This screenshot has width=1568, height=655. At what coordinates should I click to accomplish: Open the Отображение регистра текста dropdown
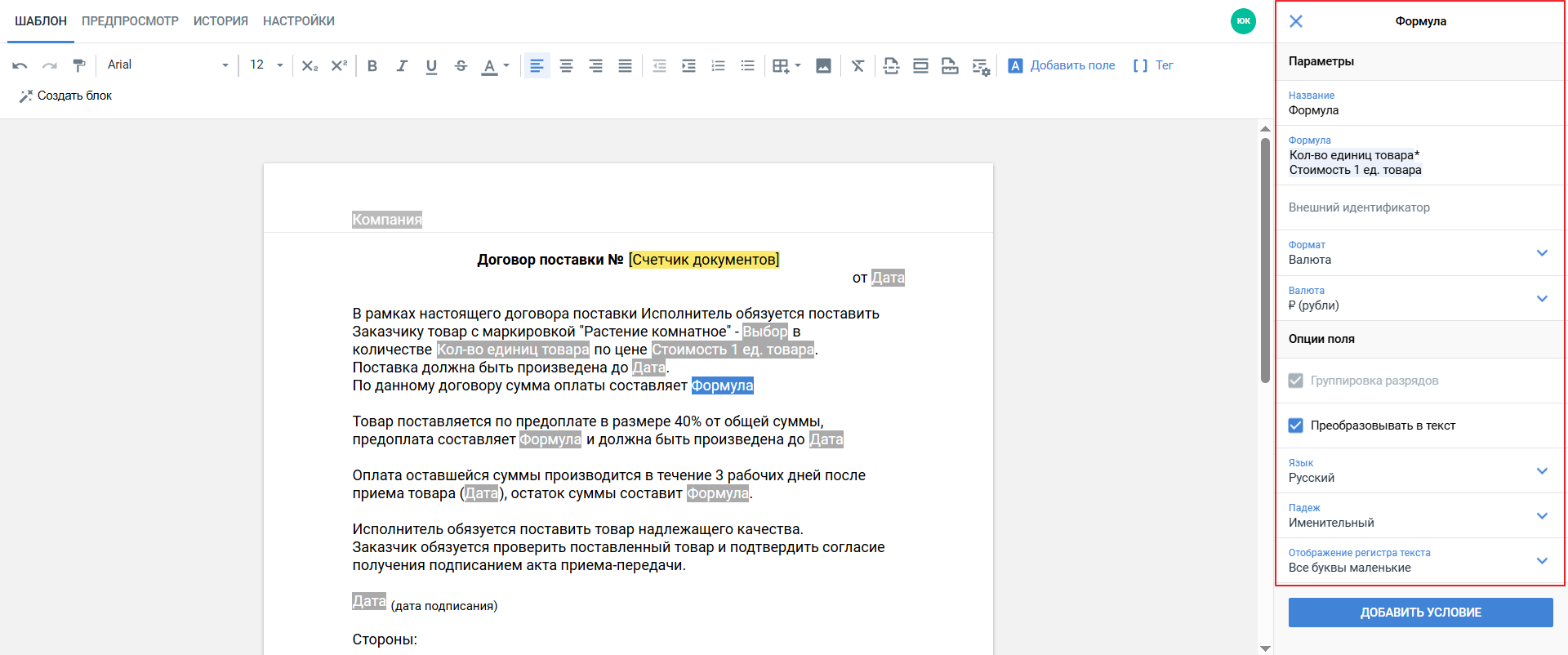pos(1420,560)
